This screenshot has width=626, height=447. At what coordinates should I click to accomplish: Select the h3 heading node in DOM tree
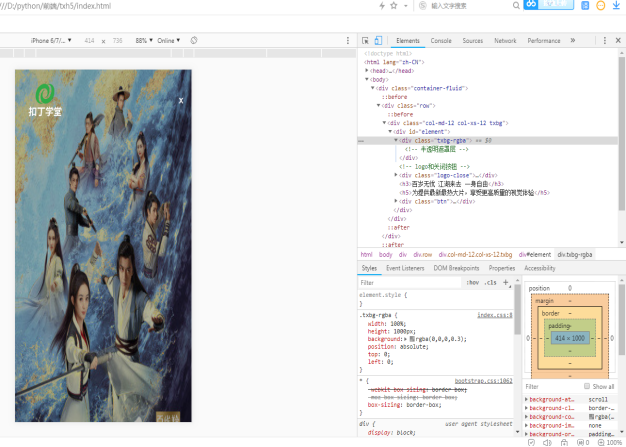coord(451,184)
